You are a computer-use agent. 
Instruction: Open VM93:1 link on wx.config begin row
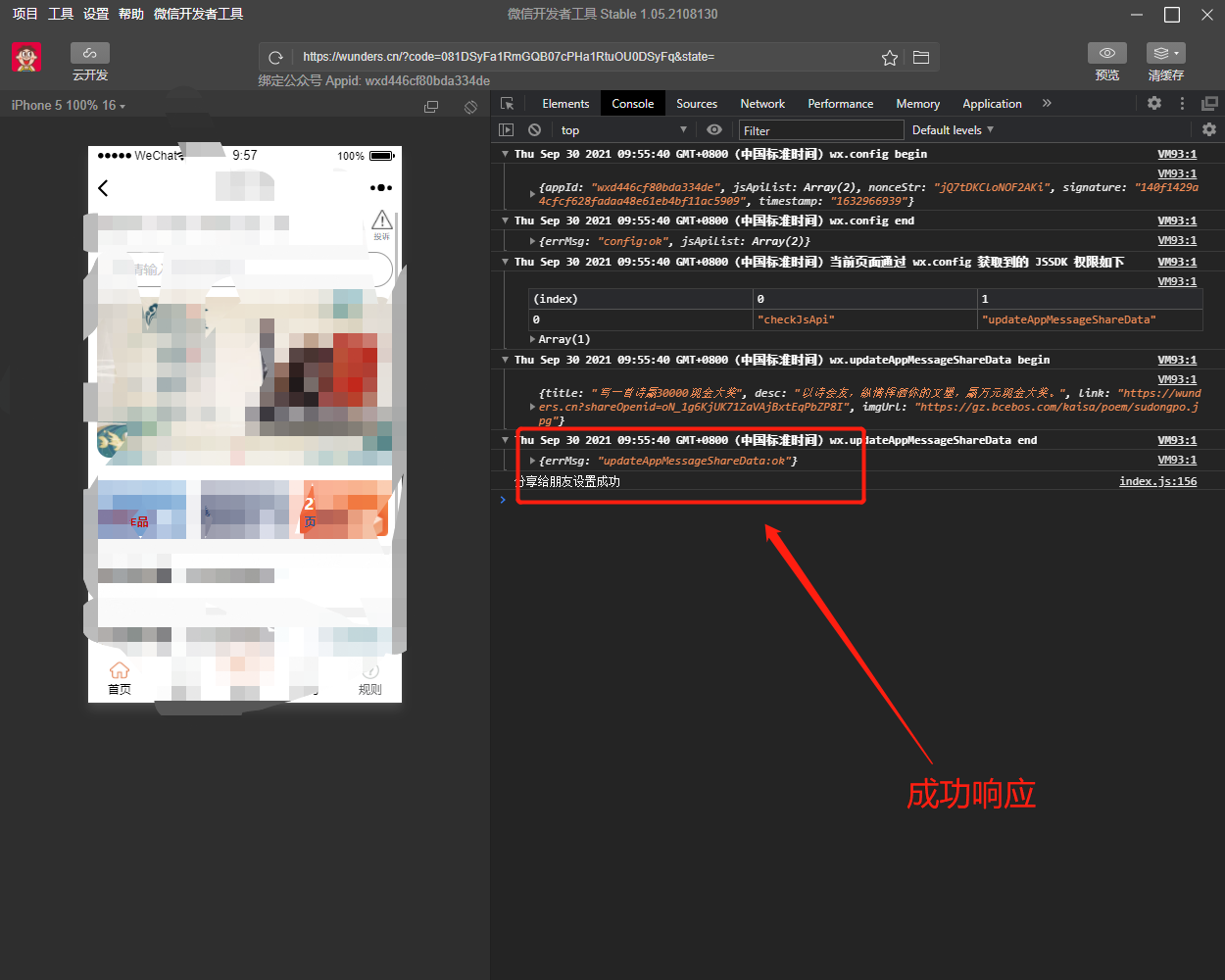tap(1177, 154)
